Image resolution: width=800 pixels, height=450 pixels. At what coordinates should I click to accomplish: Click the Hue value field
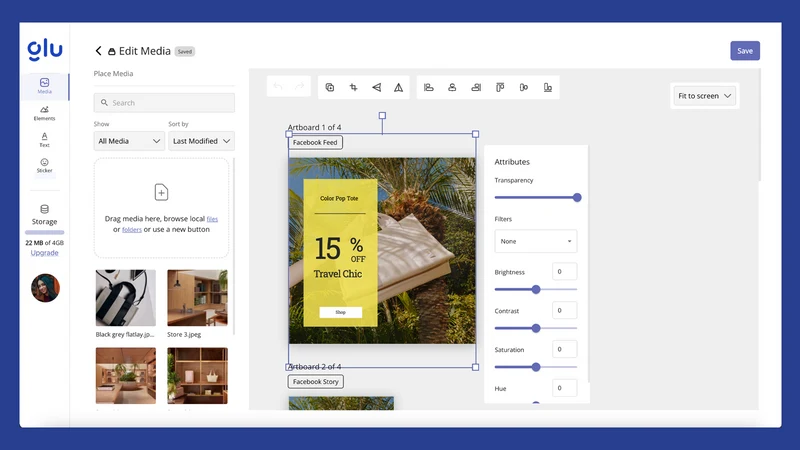coord(564,388)
